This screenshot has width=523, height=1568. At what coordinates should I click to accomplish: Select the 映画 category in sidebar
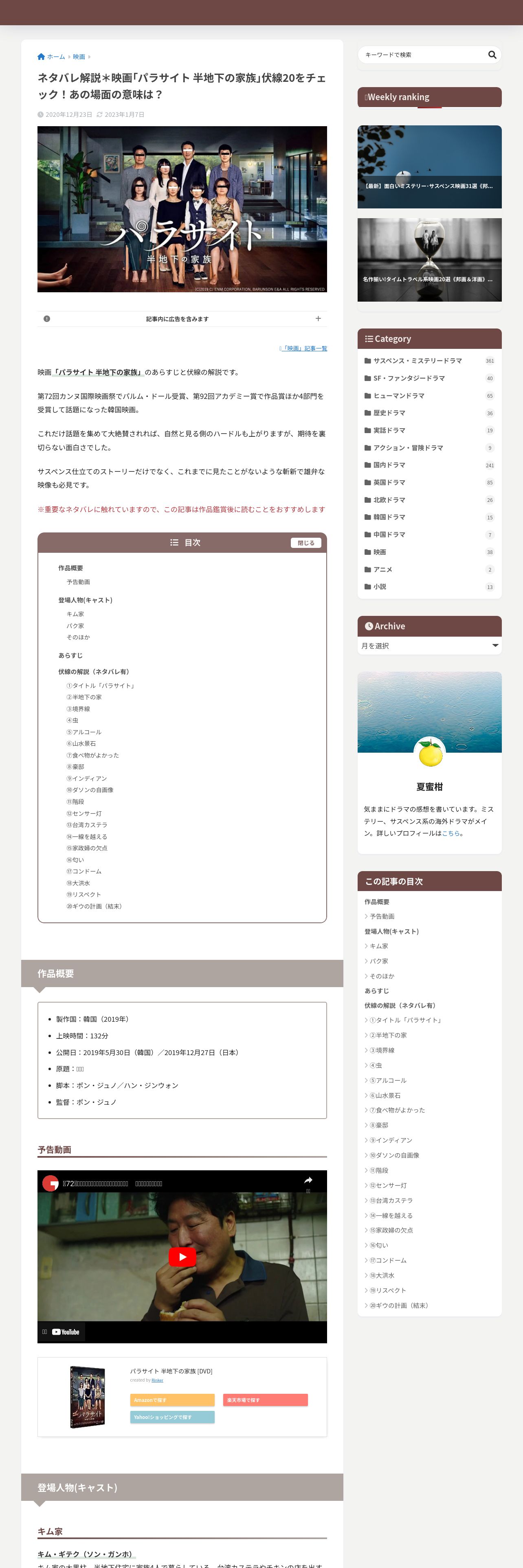(430, 552)
